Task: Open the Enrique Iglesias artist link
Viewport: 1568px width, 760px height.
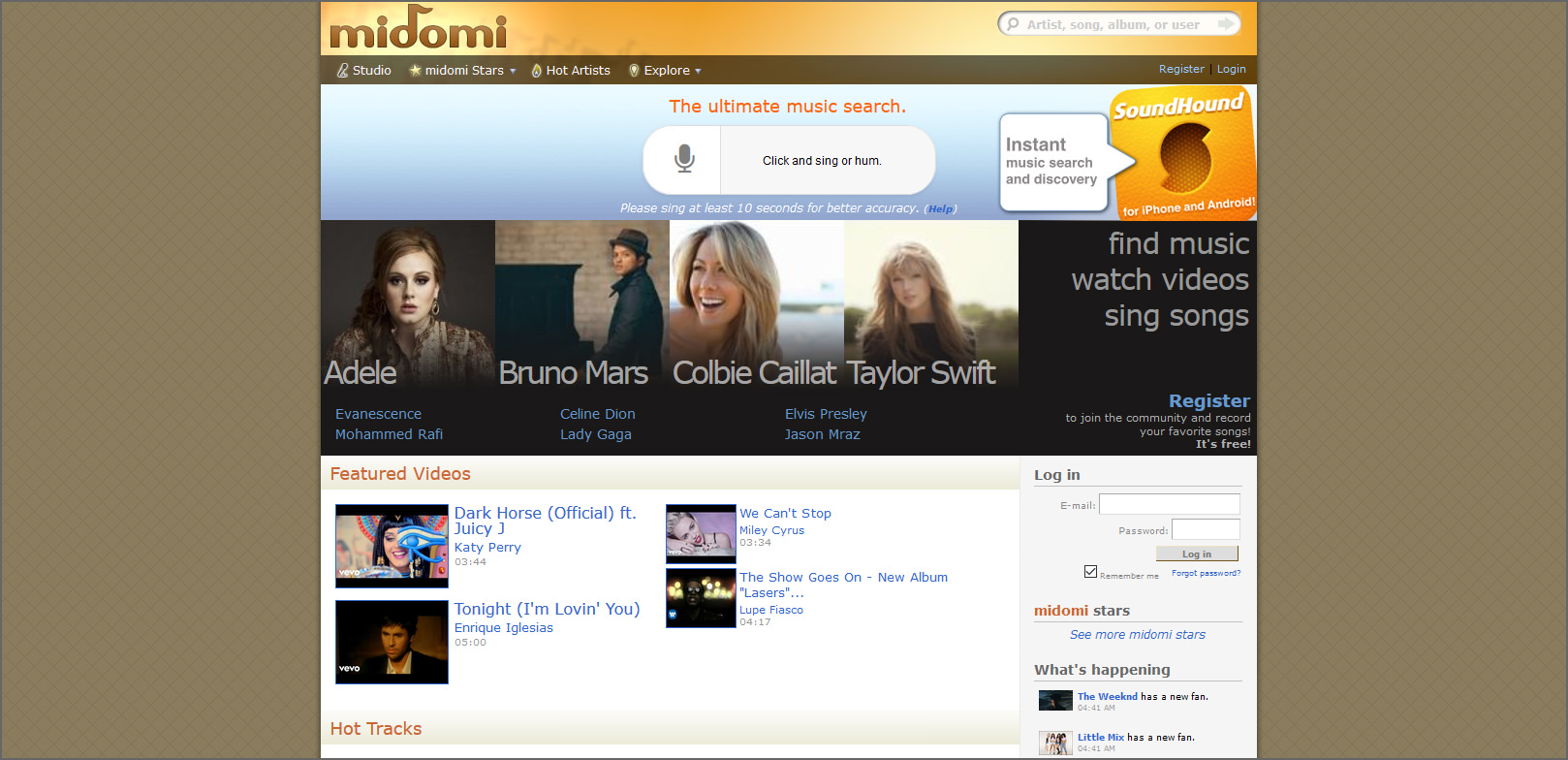Action: (504, 628)
